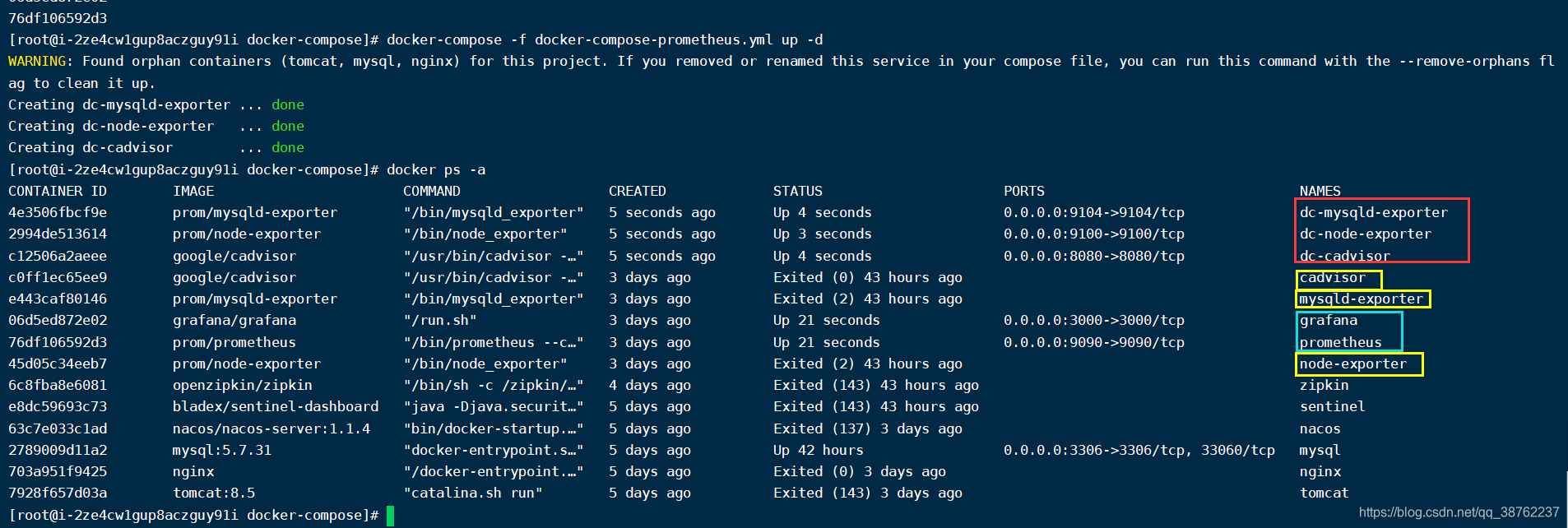
Task: Click the dc-mysqld-exporter name in NAMES column
Action: point(1374,212)
